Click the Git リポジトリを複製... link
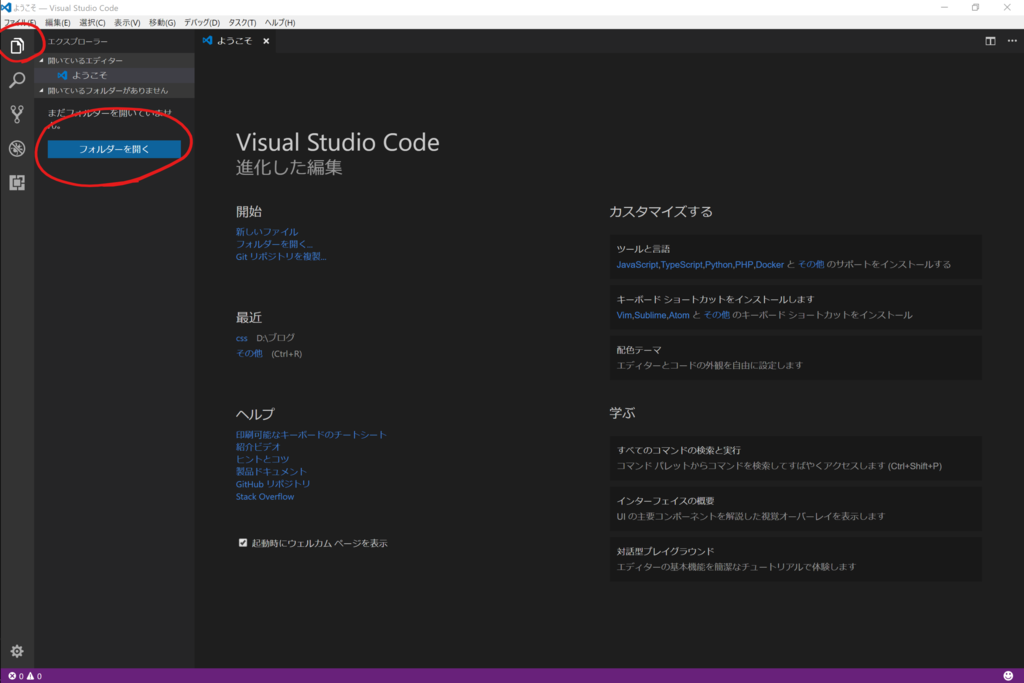 click(281, 257)
